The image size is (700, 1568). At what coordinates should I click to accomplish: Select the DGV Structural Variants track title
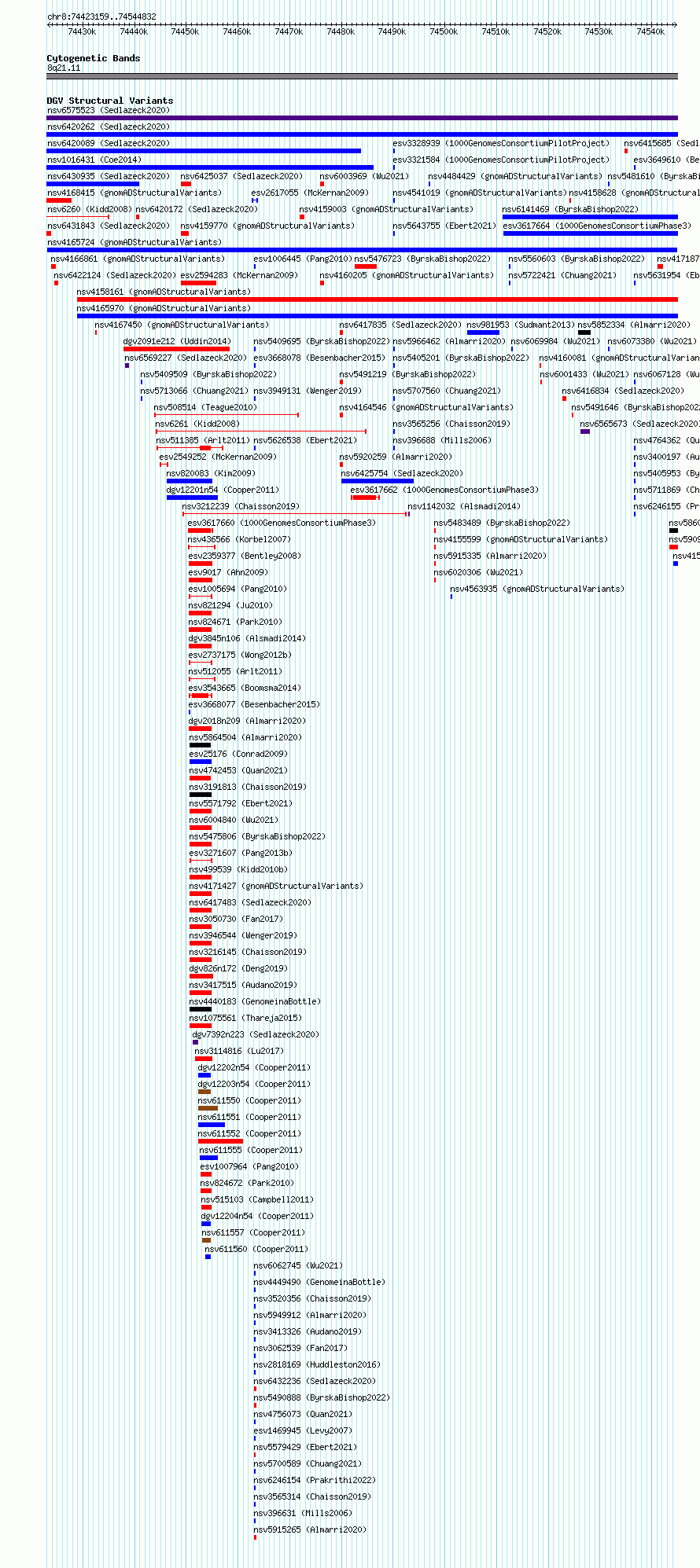coord(110,101)
